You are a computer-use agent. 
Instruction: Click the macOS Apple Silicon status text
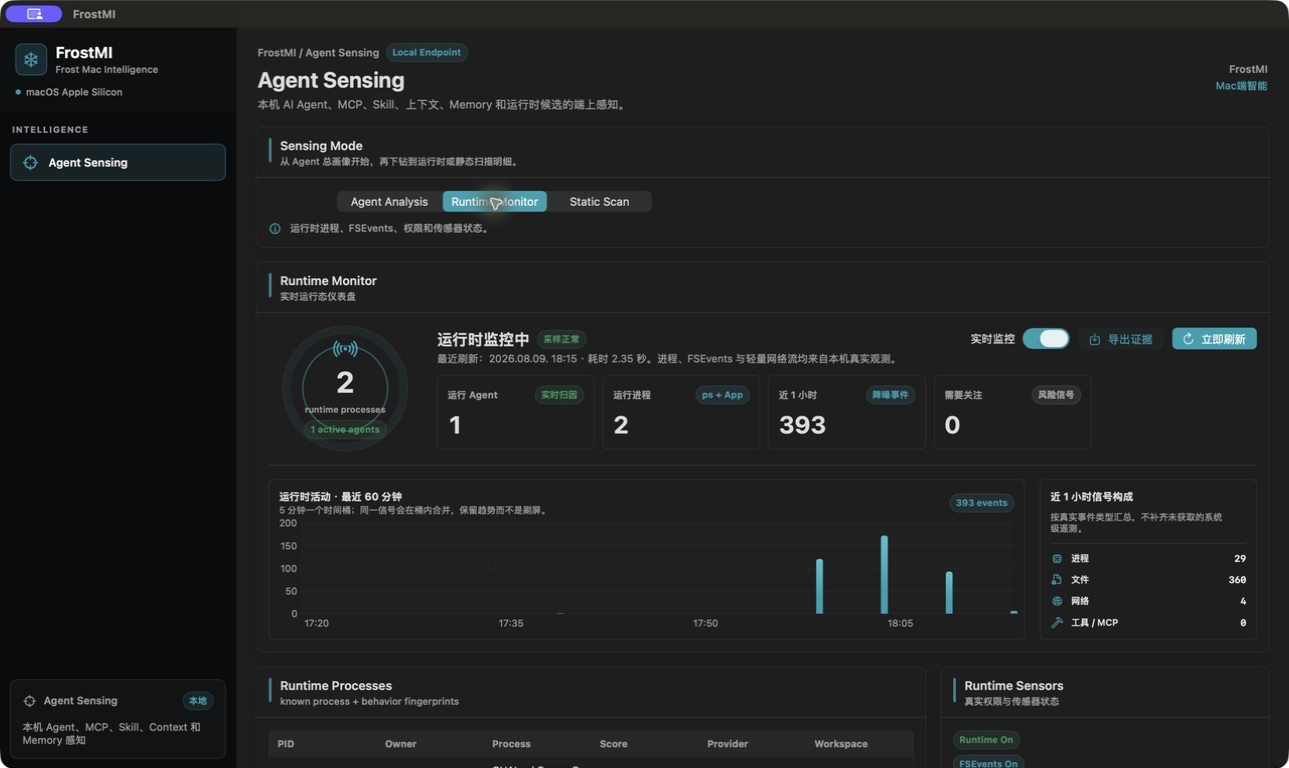coord(74,92)
